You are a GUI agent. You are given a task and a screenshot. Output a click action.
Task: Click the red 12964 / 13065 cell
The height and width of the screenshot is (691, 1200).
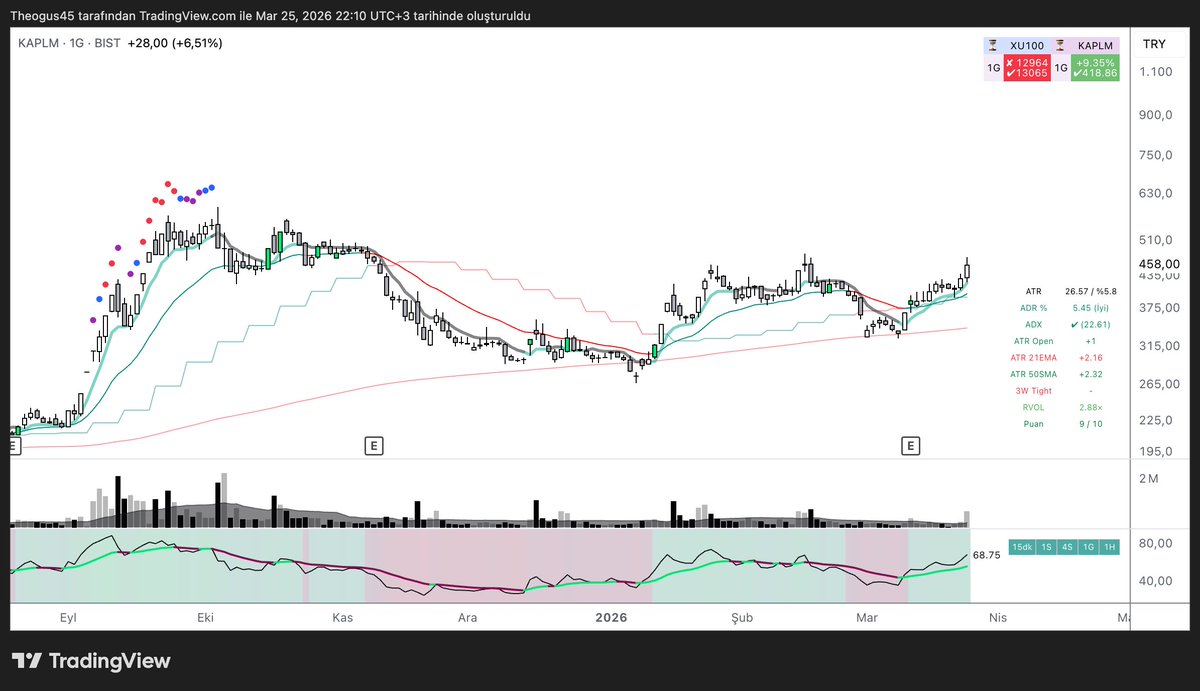(1027, 67)
